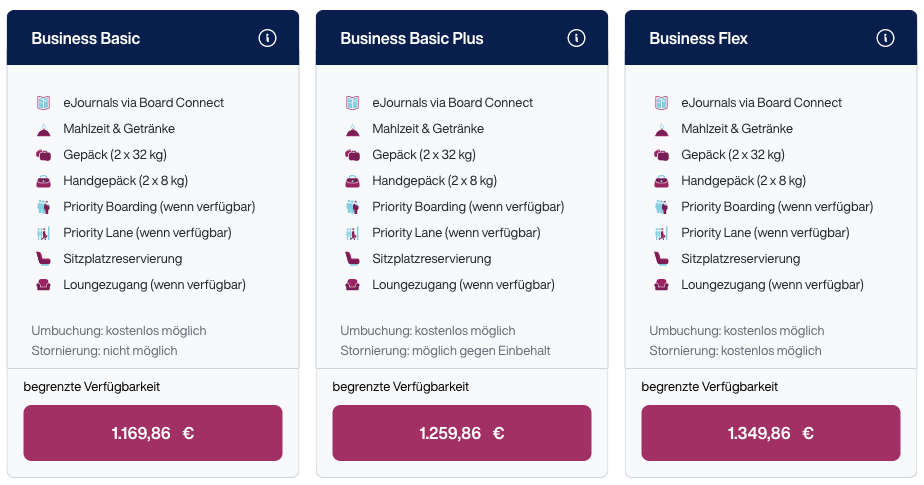
Task: Click Priority Boarding icon in Business Flex card
Action: pyautogui.click(x=661, y=207)
